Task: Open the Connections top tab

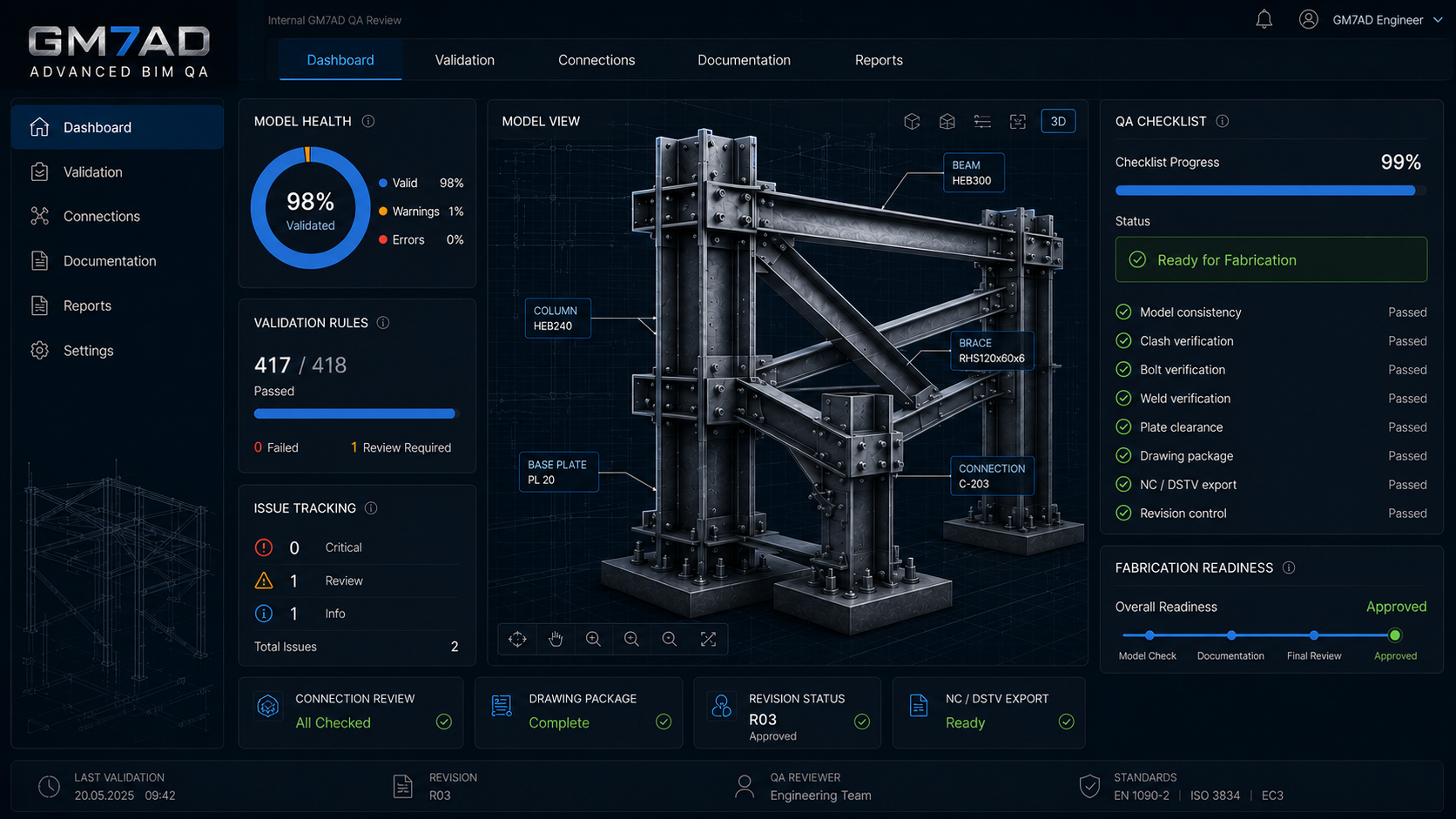Action: pos(597,60)
